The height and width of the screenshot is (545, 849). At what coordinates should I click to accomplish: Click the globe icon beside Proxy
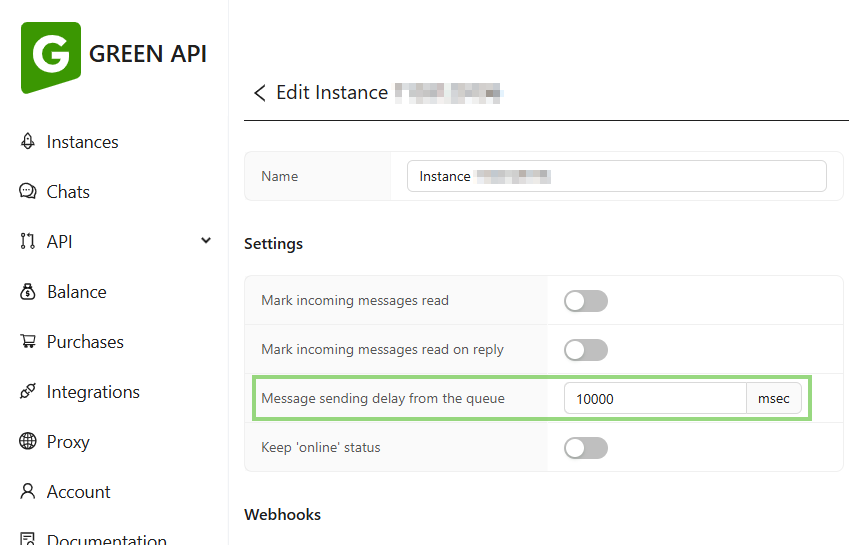pos(28,442)
